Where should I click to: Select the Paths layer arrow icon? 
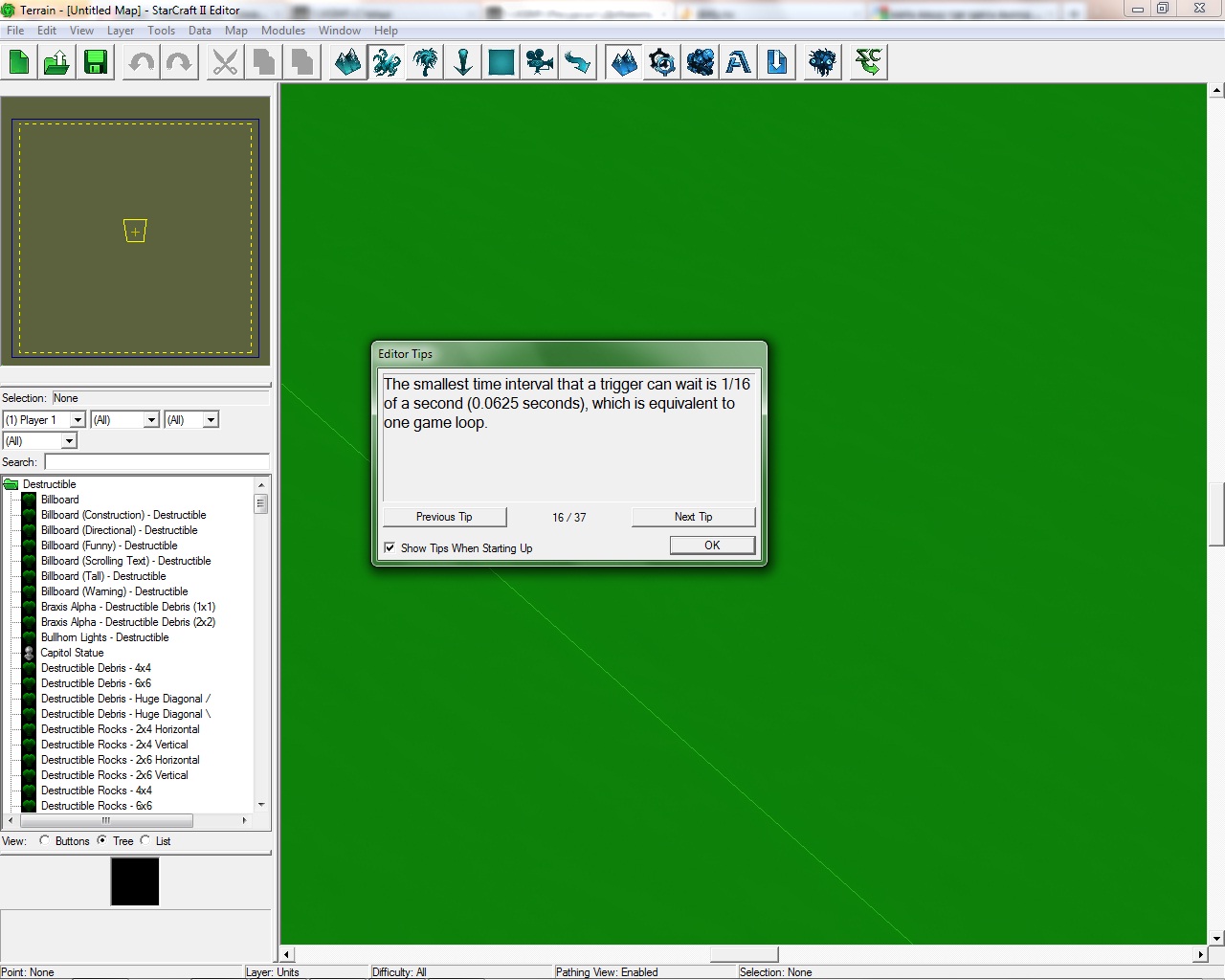click(578, 63)
